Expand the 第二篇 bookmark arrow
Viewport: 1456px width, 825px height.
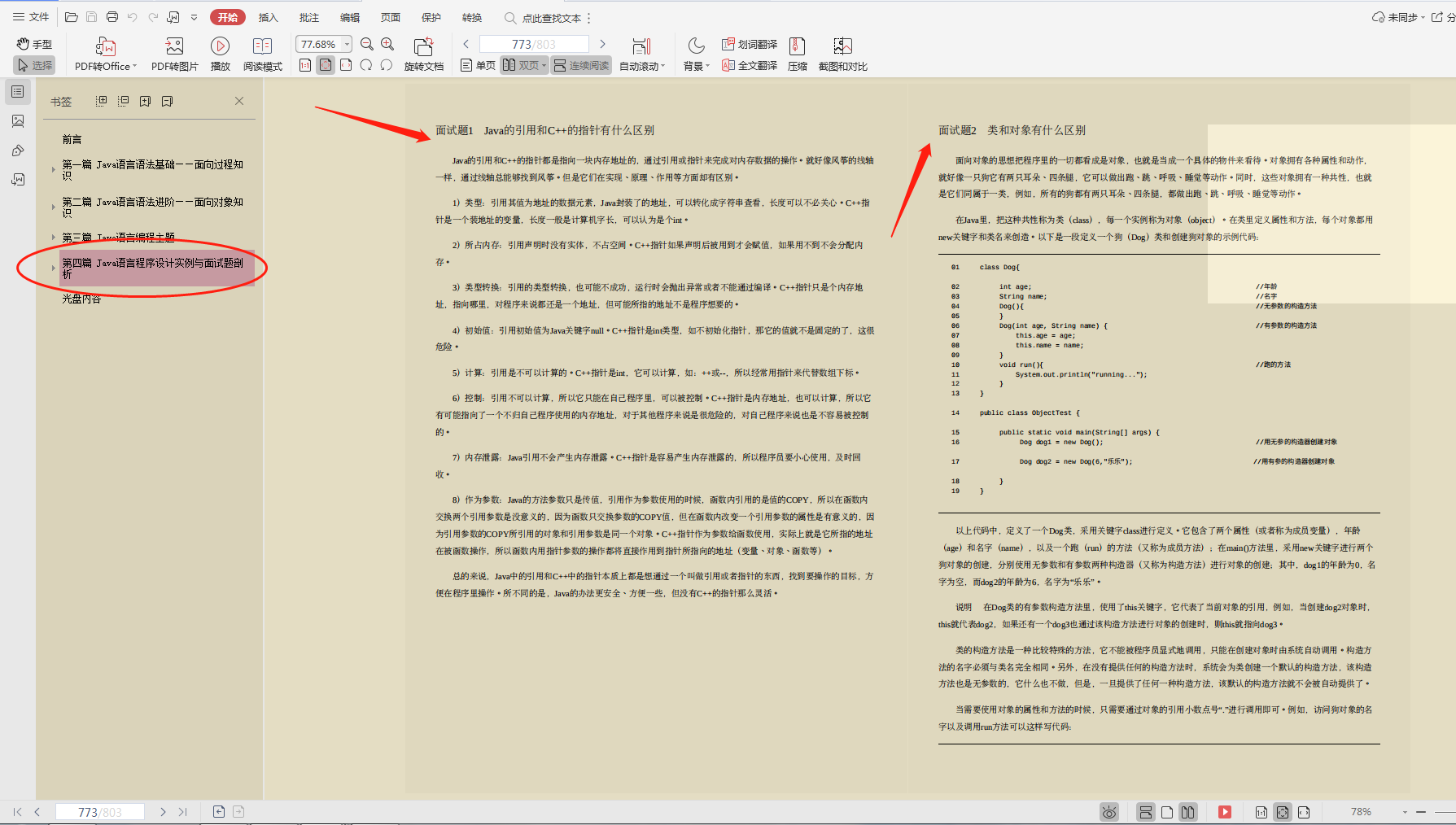pyautogui.click(x=54, y=207)
